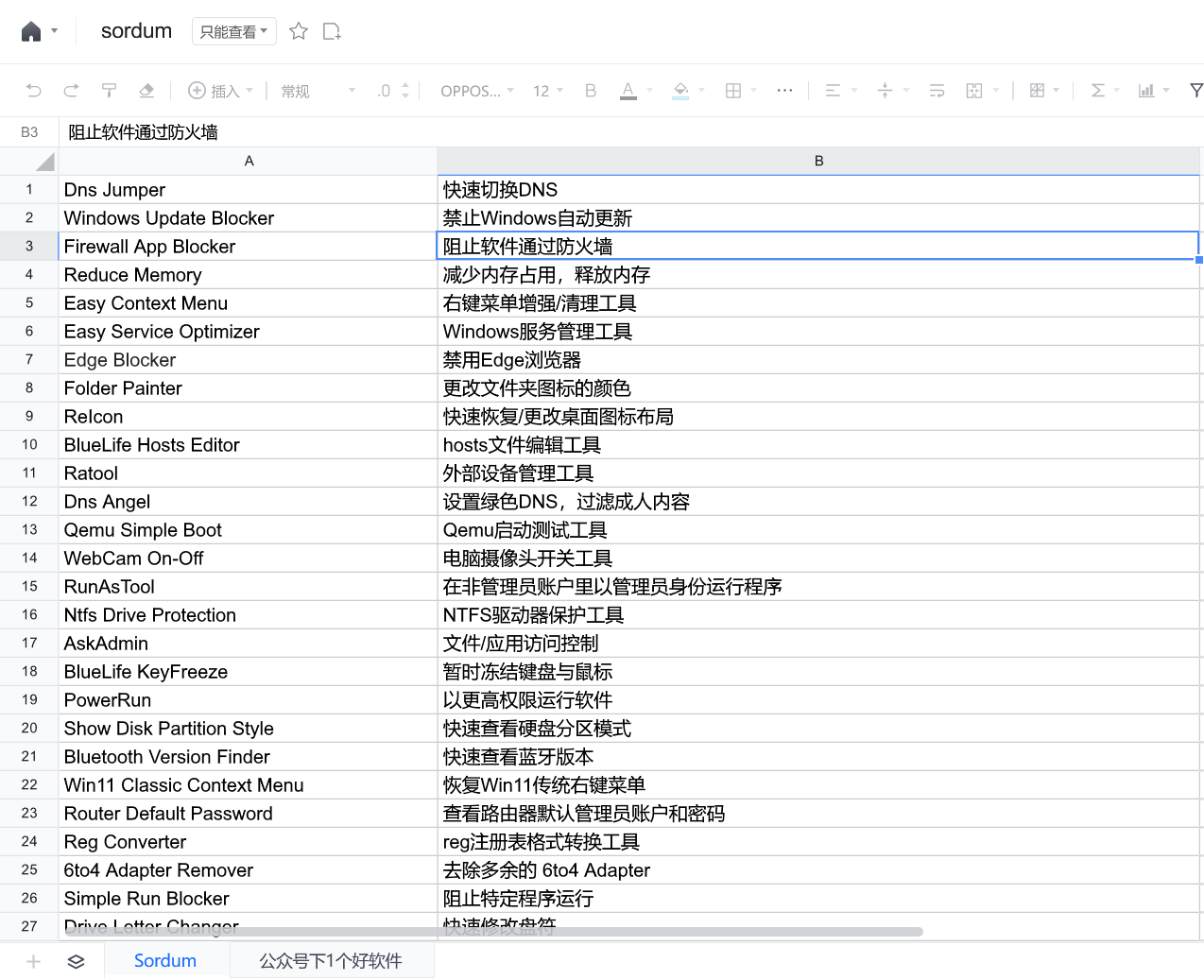Select column B header
Viewport: 1204px width, 980px height.
pos(818,162)
